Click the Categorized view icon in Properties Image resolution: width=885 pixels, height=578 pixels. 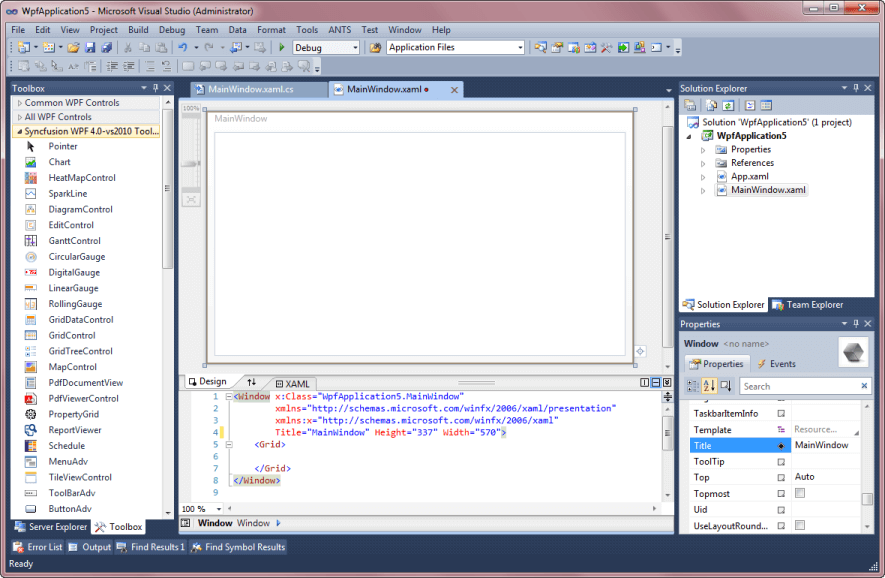coord(693,386)
